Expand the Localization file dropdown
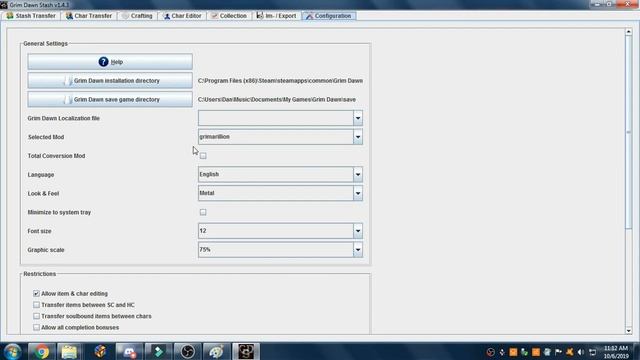640x360 pixels. pyautogui.click(x=358, y=118)
